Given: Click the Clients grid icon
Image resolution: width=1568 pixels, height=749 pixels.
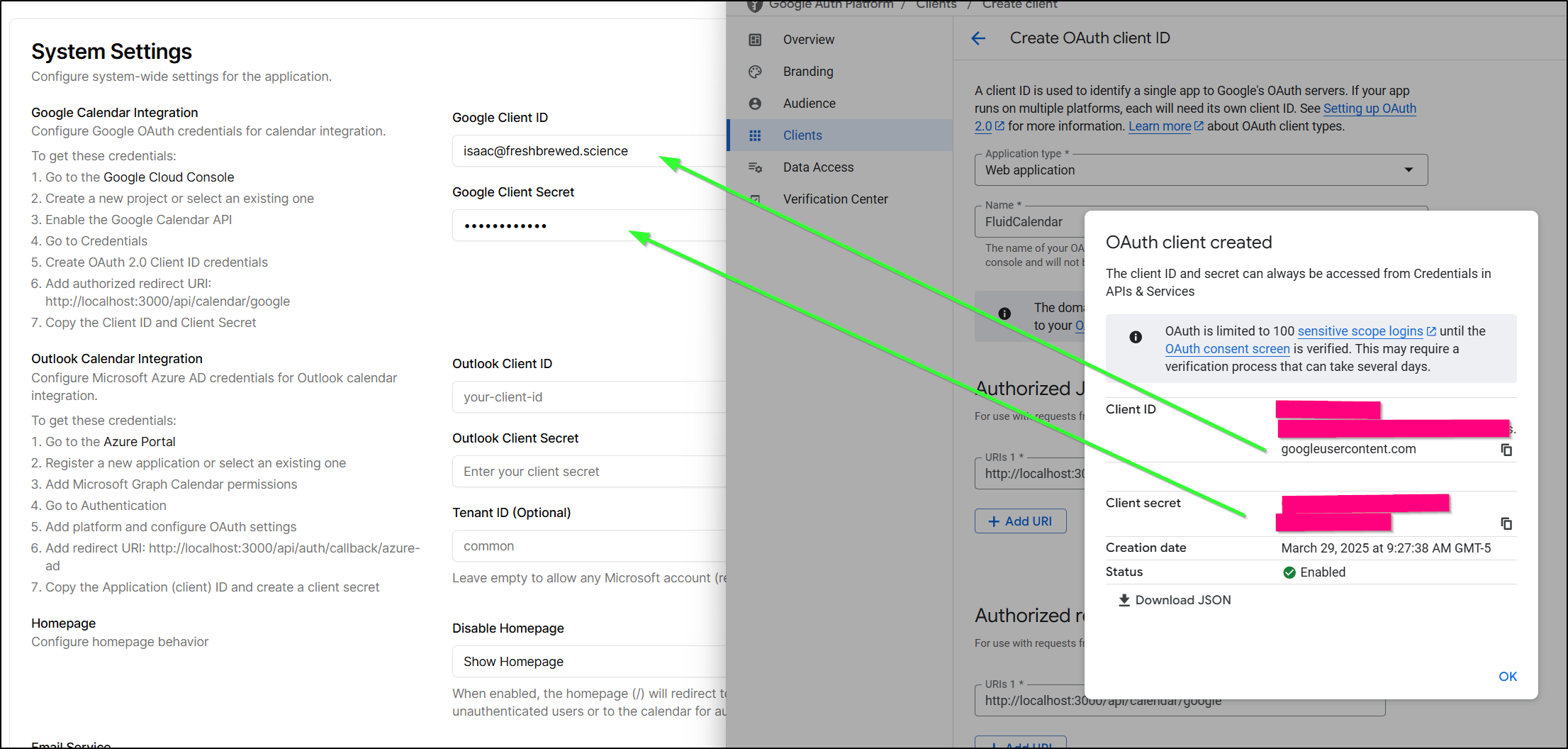Looking at the screenshot, I should (x=755, y=135).
